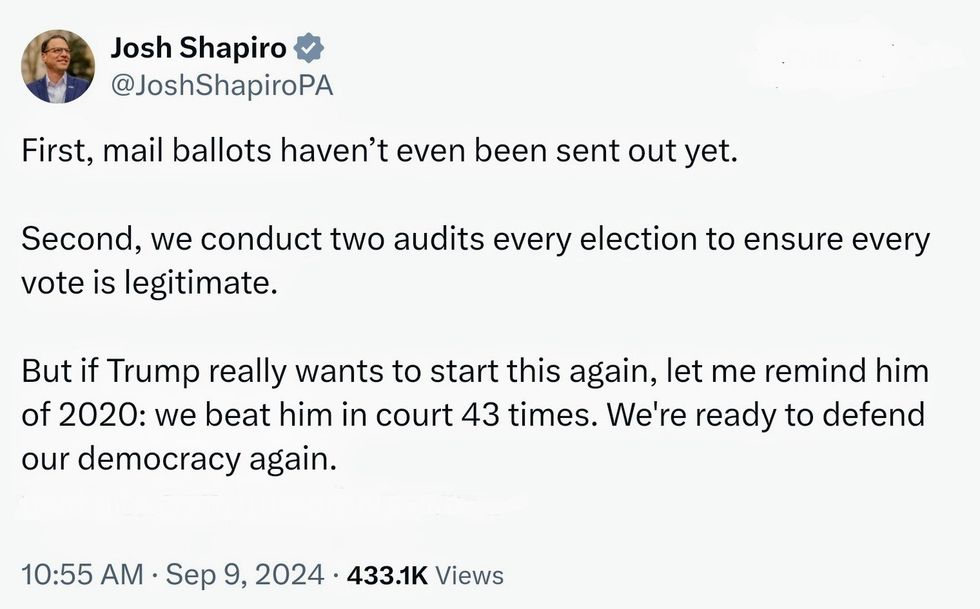Click the display name Josh Shapiro
This screenshot has height=609, width=980.
(x=198, y=47)
